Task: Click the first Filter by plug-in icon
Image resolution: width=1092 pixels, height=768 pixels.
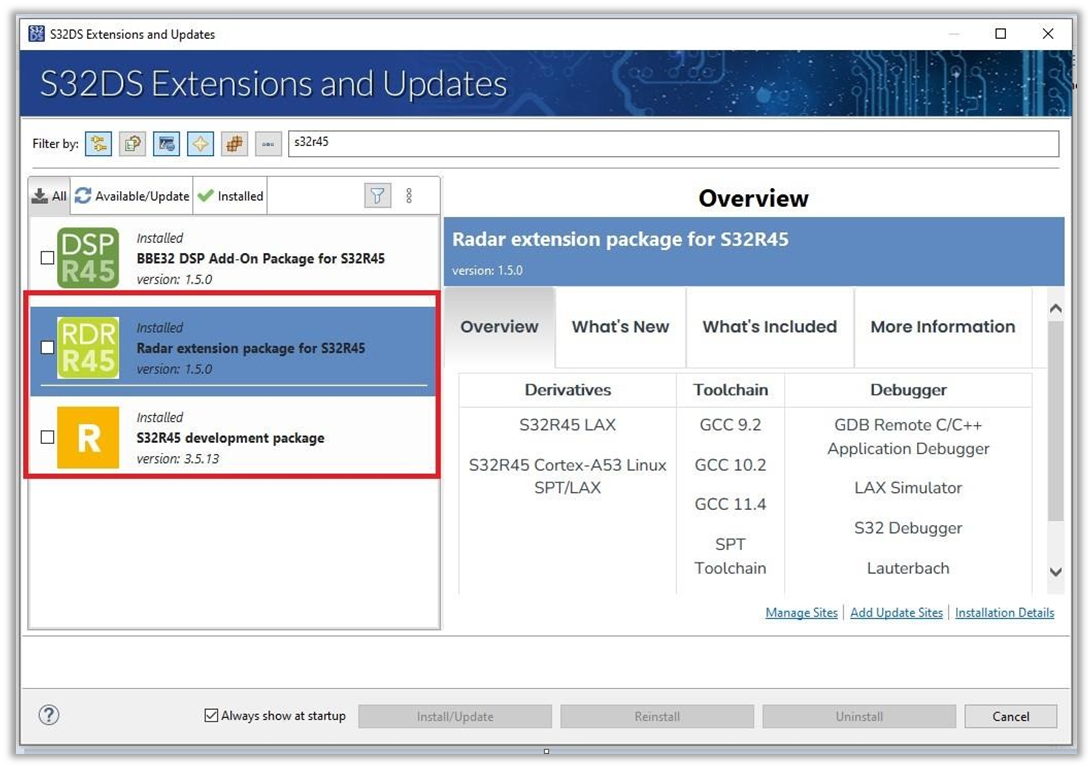Action: [98, 143]
